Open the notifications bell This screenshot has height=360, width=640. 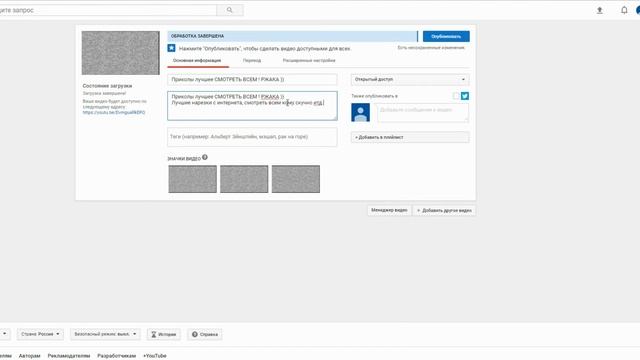624,10
